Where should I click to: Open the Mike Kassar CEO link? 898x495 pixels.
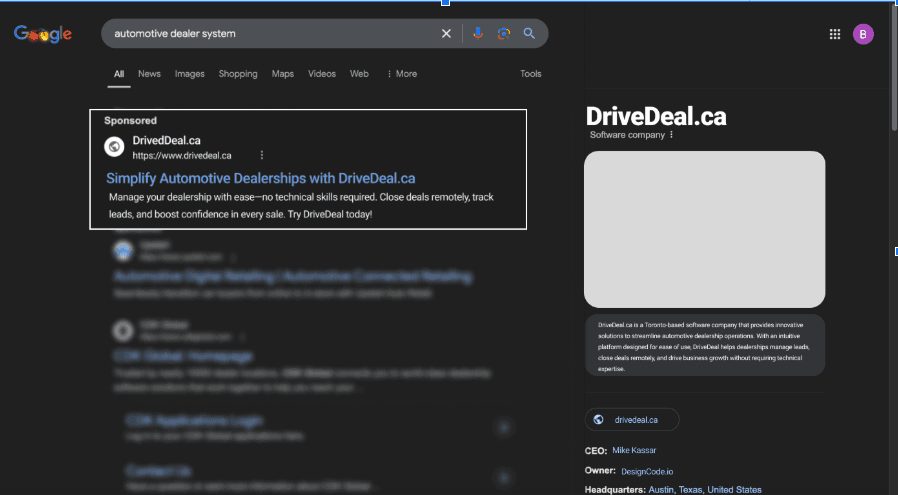click(x=634, y=450)
